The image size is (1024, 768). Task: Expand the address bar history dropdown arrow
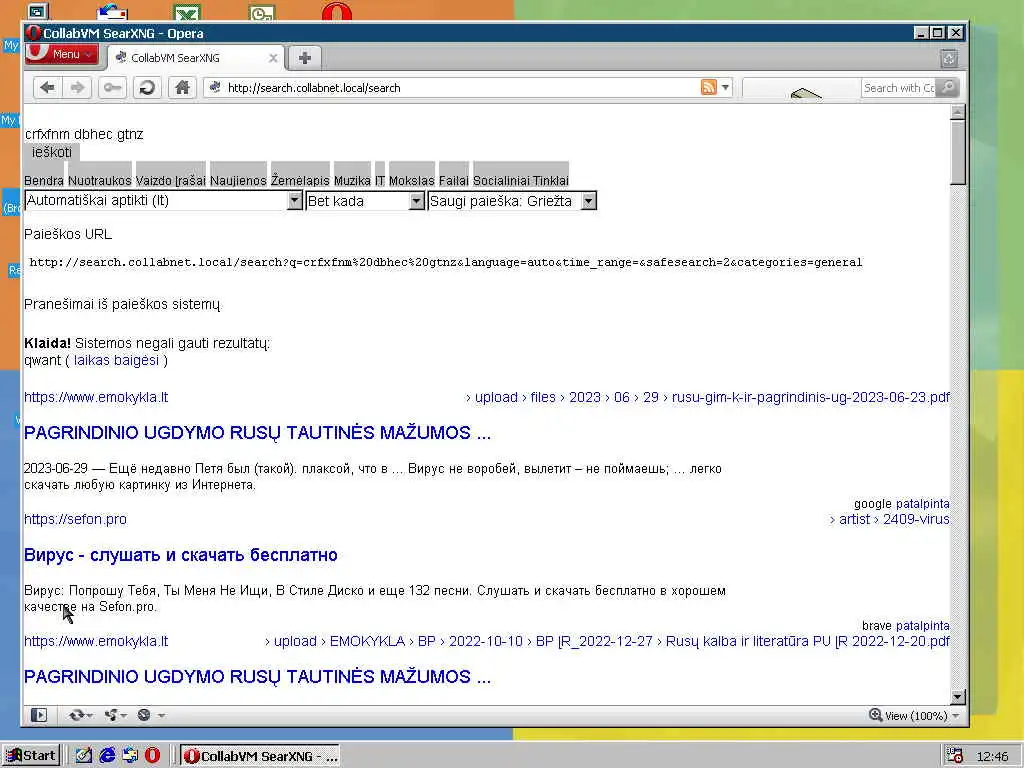click(x=725, y=87)
